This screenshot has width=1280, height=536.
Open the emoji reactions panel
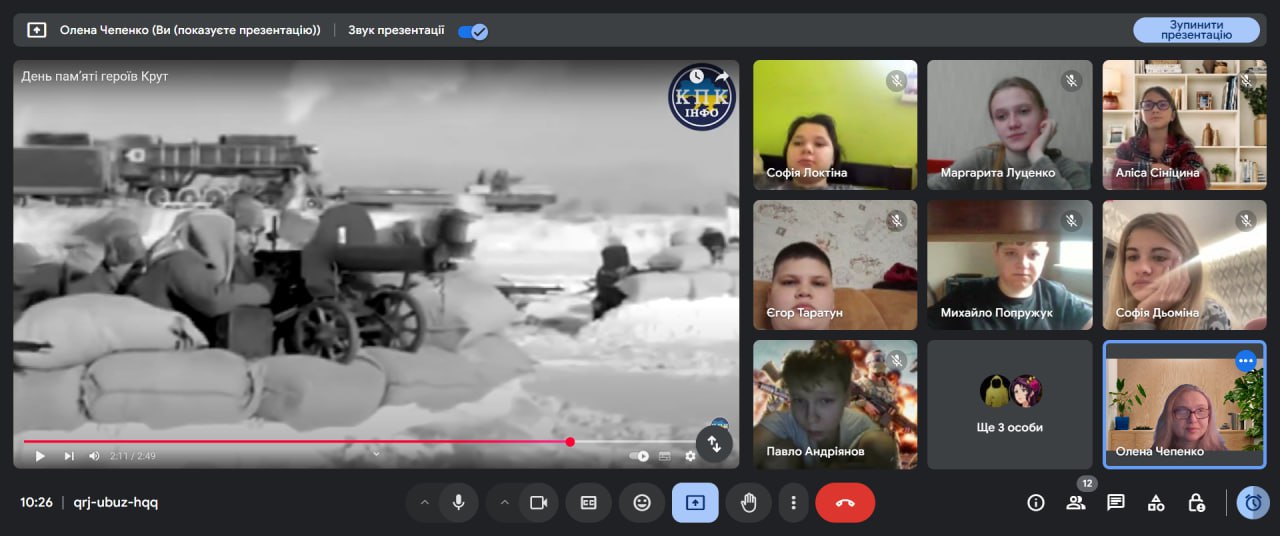click(x=642, y=503)
